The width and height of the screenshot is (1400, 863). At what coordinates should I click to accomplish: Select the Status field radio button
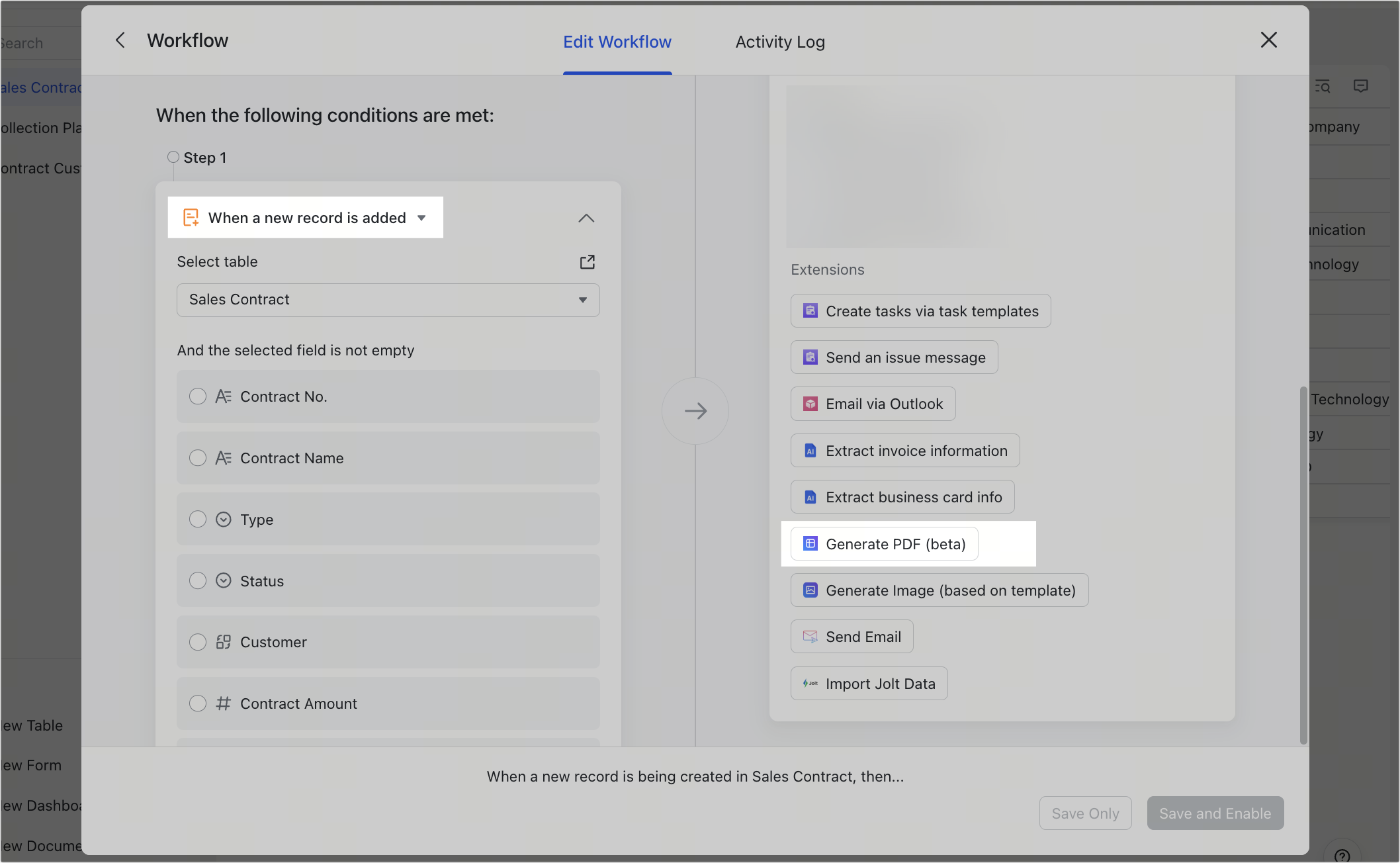[197, 580]
